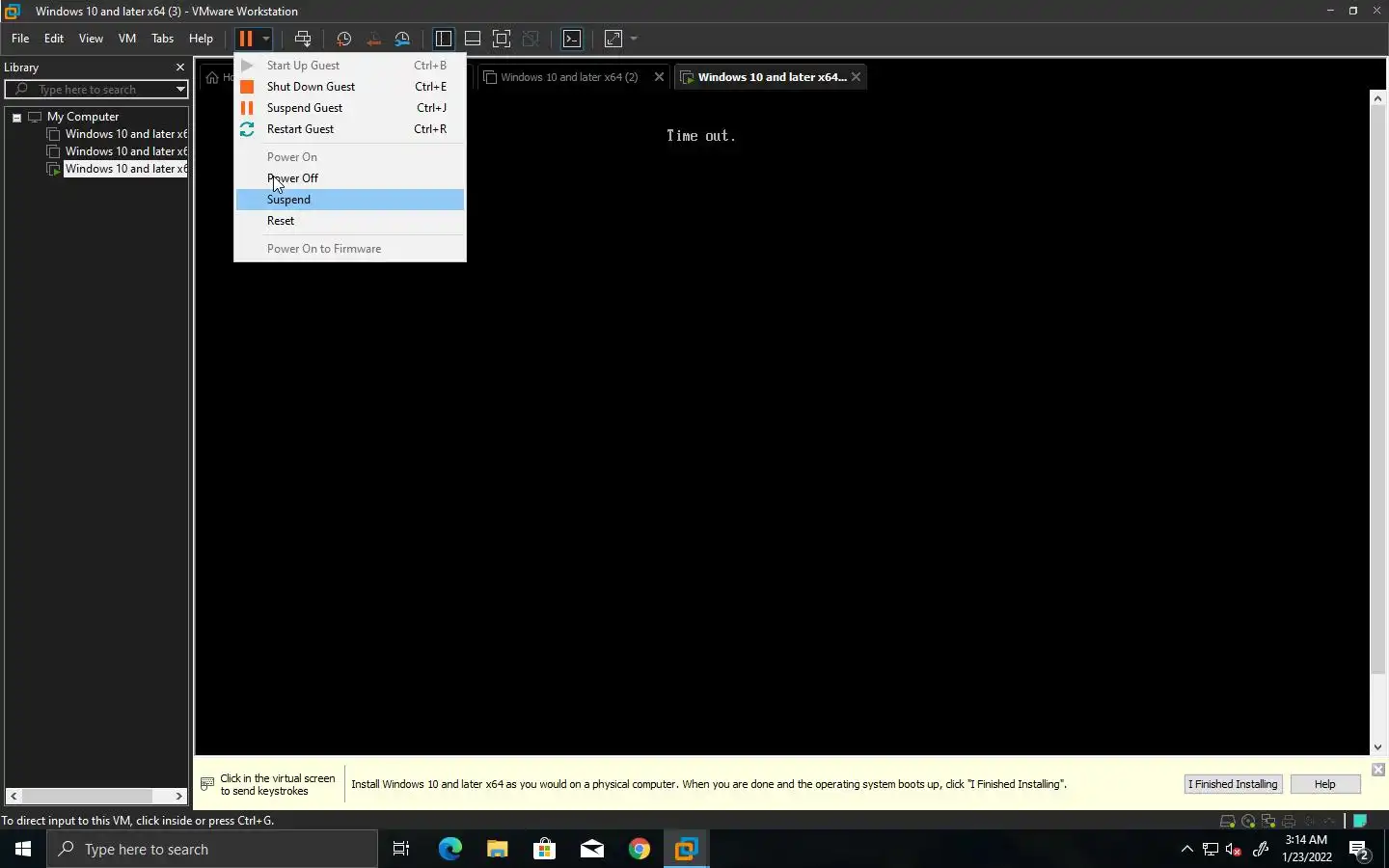Open Task View on the taskbar
The height and width of the screenshot is (868, 1389).
pyautogui.click(x=401, y=849)
